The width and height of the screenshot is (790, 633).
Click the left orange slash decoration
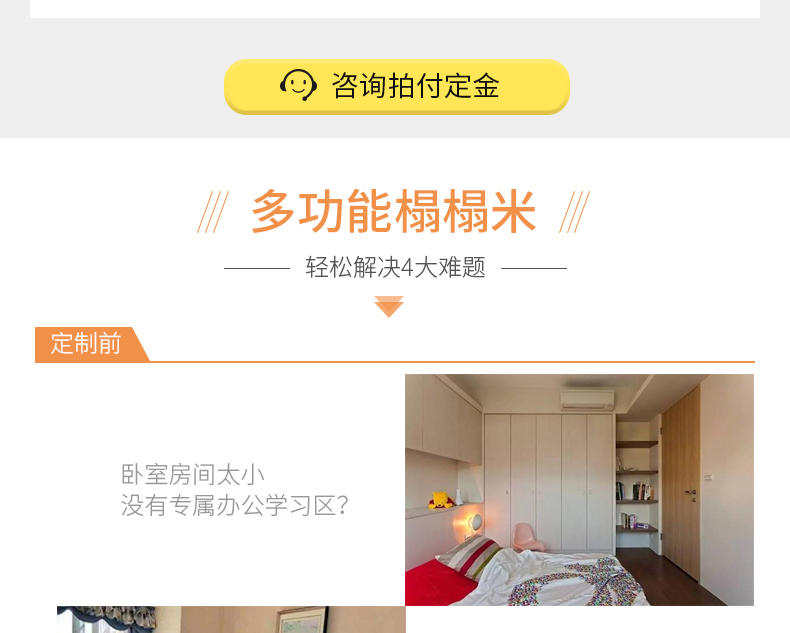click(213, 212)
